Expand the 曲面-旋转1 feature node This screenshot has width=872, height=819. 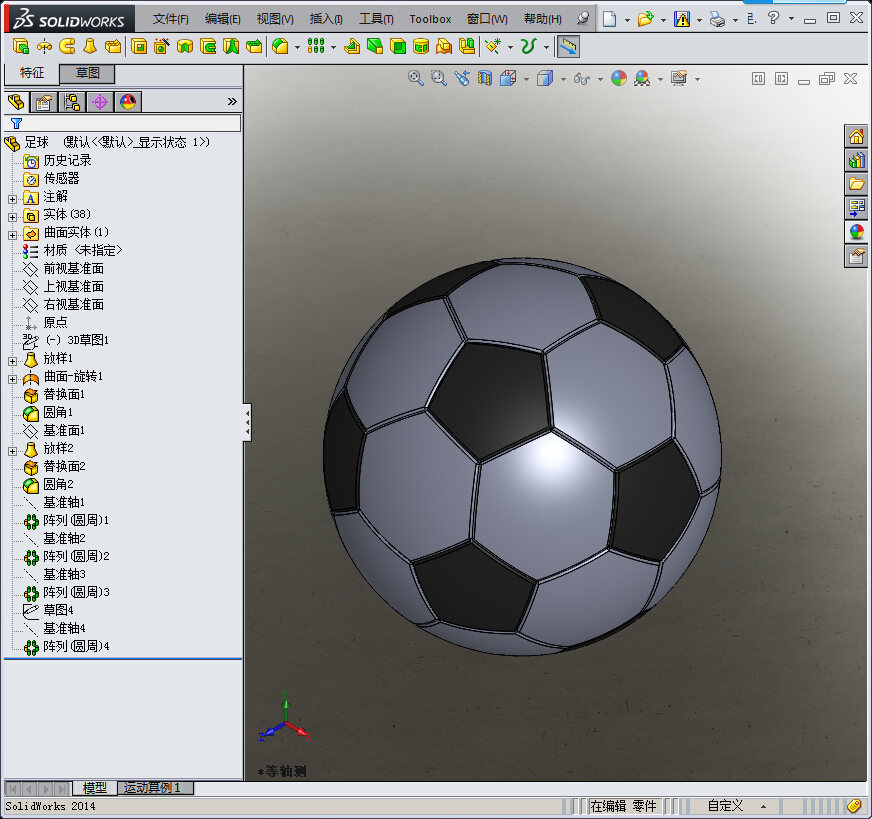click(x=12, y=379)
